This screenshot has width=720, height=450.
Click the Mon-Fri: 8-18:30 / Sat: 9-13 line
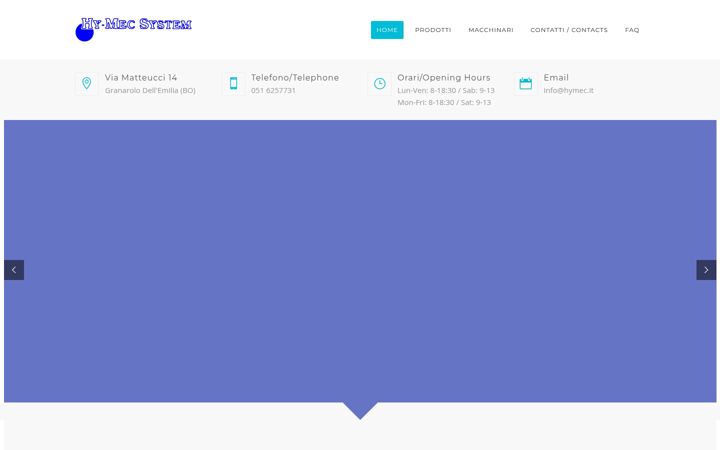444,102
